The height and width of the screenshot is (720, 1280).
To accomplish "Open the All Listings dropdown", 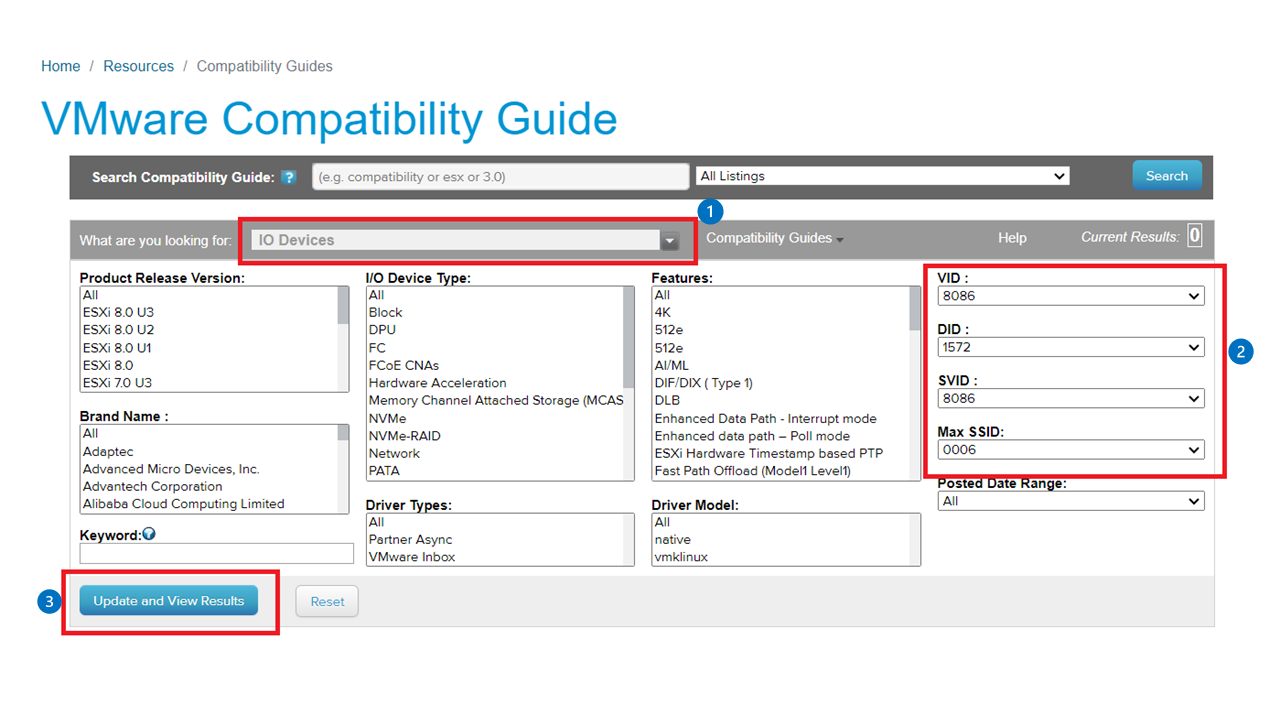I will pyautogui.click(x=1059, y=175).
